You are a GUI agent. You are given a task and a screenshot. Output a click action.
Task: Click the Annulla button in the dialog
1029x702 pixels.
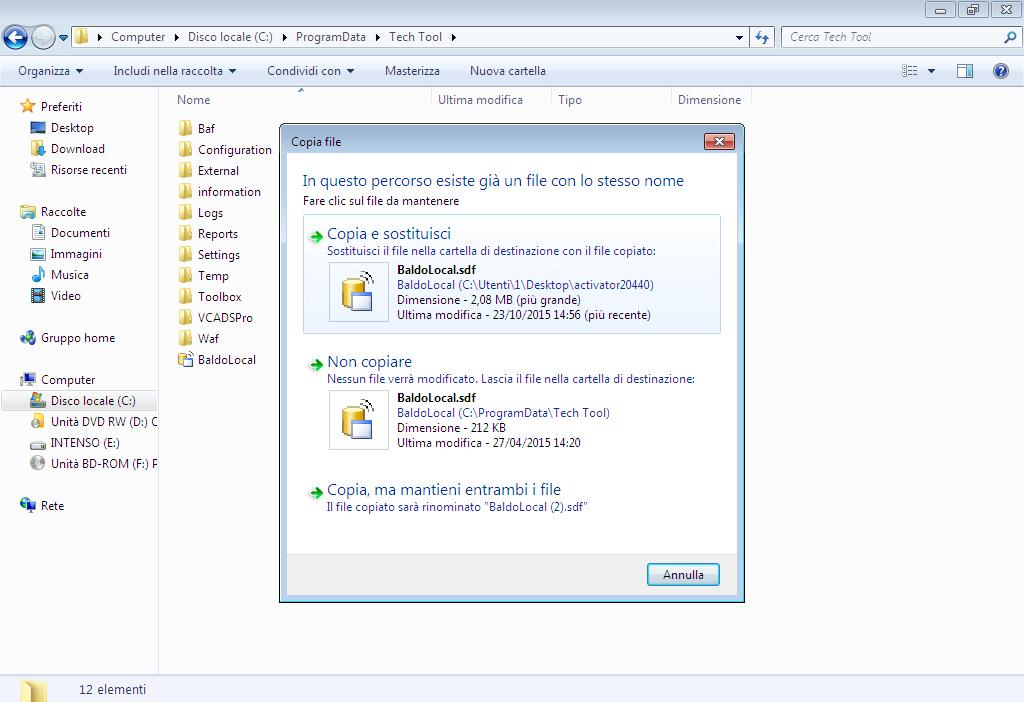click(683, 574)
